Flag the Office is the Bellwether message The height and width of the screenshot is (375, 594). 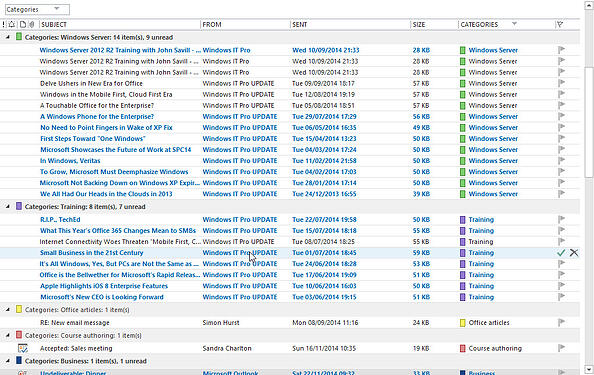(x=561, y=274)
